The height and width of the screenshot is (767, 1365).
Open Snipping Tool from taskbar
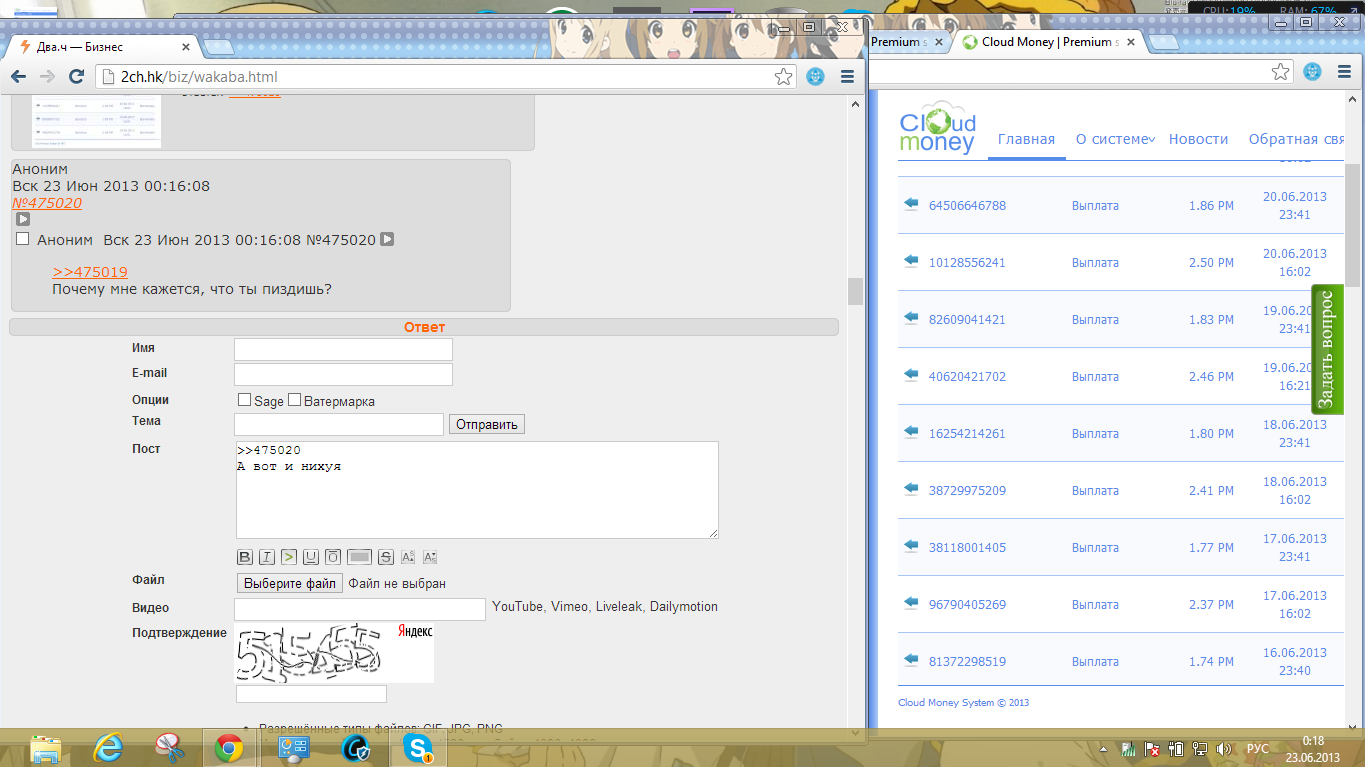click(170, 748)
